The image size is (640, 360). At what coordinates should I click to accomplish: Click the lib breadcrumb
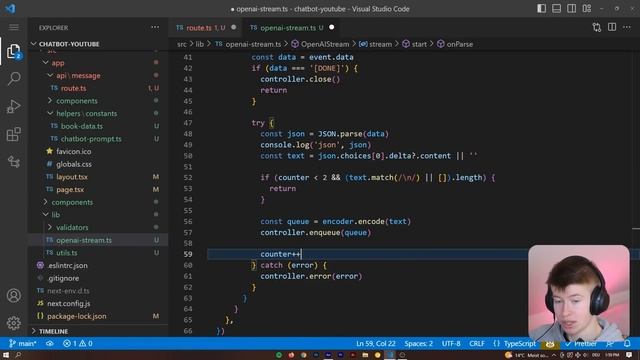pyautogui.click(x=199, y=44)
